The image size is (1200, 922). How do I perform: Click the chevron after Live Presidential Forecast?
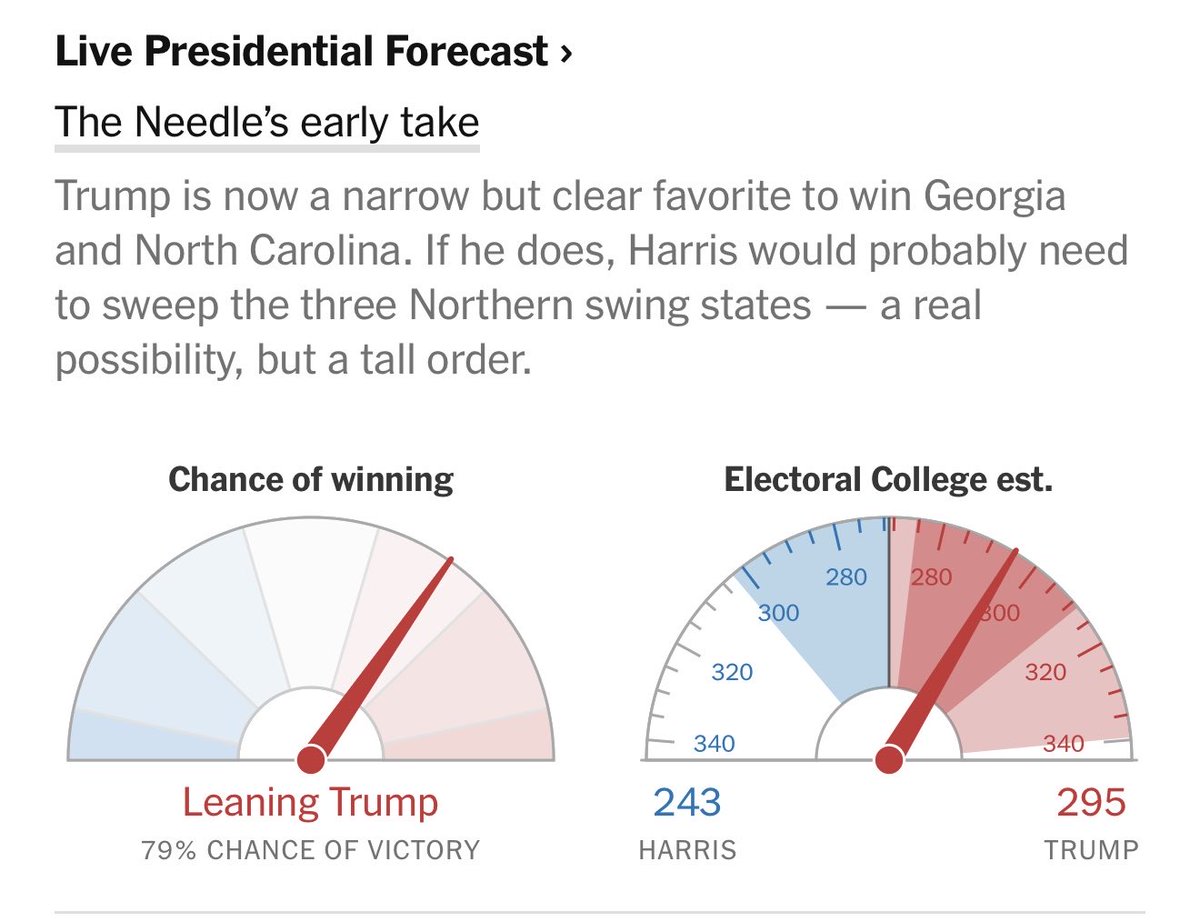coord(566,54)
